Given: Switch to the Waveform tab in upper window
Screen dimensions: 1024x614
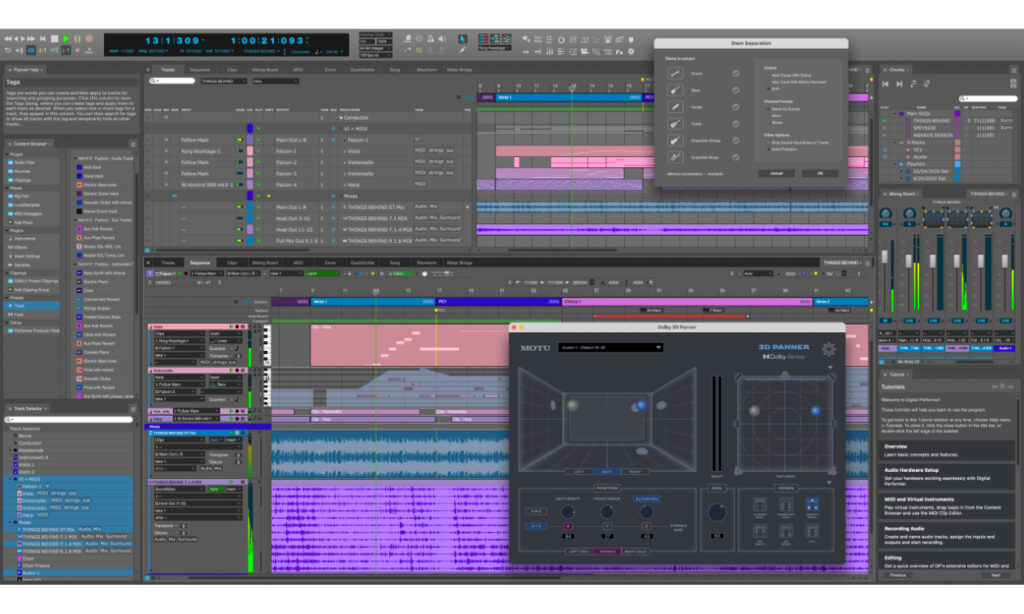Looking at the screenshot, I should pyautogui.click(x=426, y=70).
